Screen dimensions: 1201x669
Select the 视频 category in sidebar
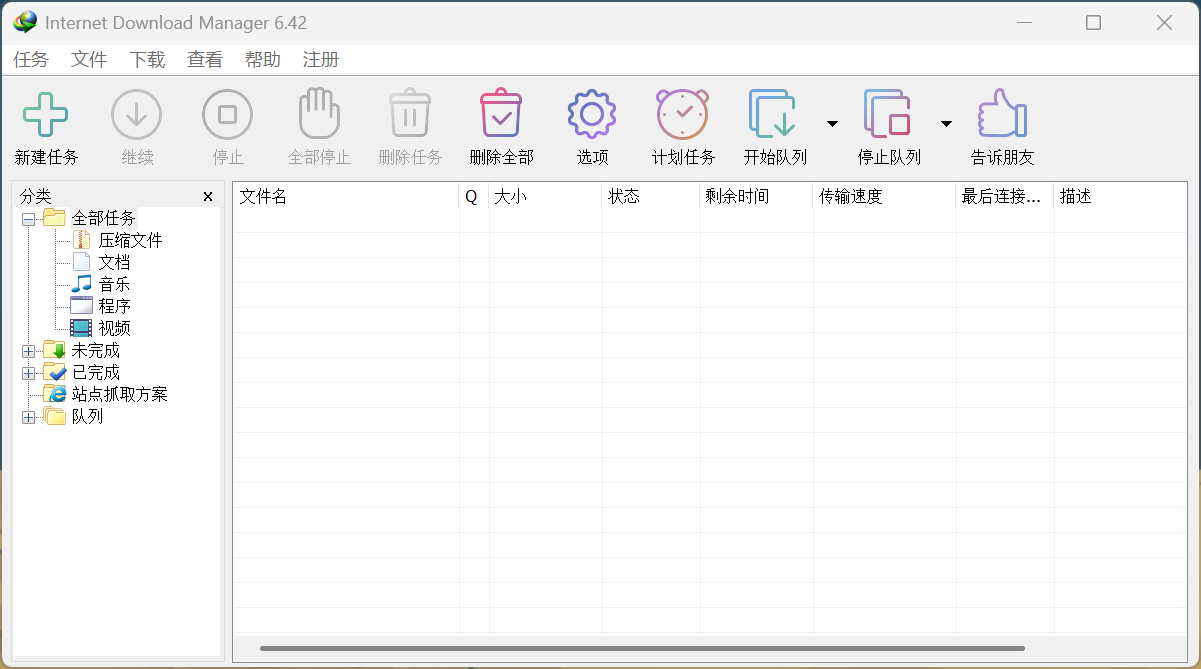point(114,328)
